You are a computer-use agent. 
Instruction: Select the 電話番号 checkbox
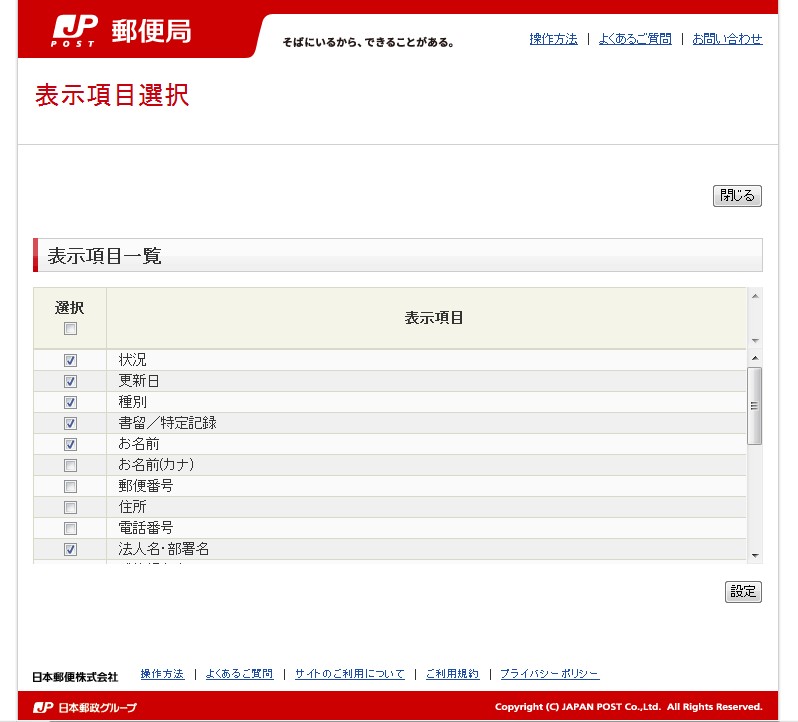70,528
